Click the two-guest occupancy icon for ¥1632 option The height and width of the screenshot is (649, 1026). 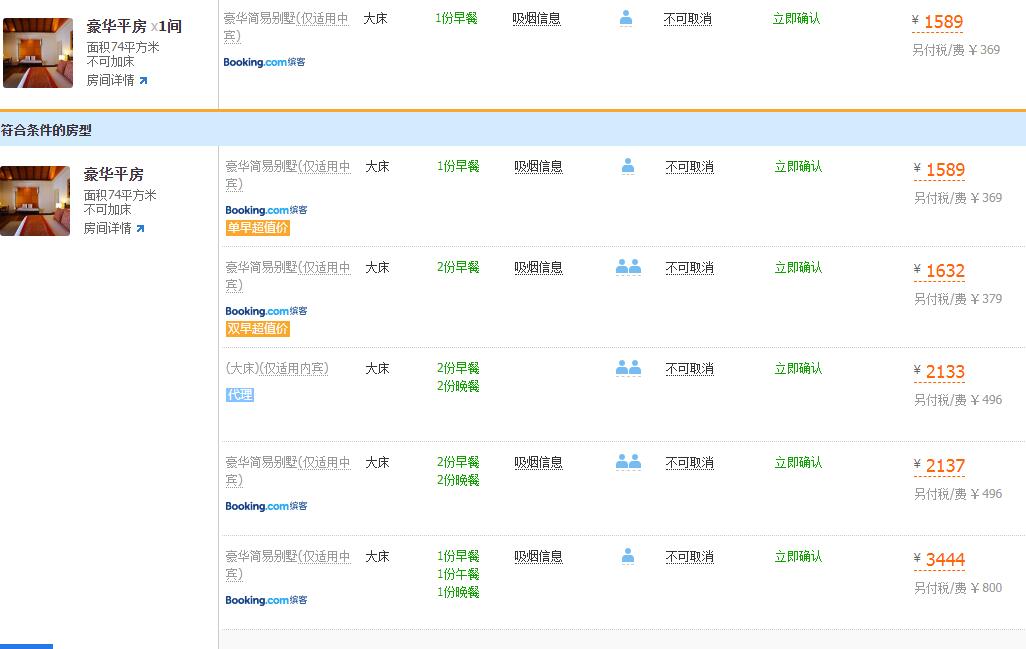click(628, 265)
